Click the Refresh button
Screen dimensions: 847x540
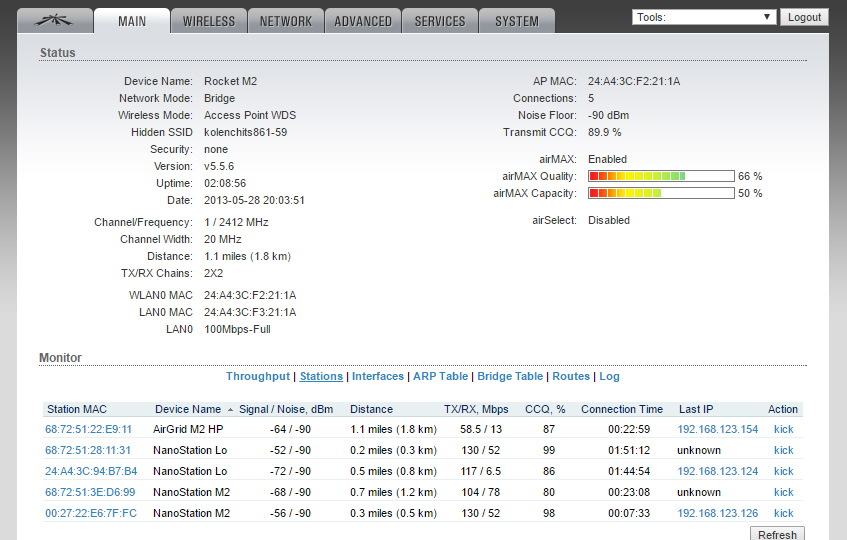point(777,534)
